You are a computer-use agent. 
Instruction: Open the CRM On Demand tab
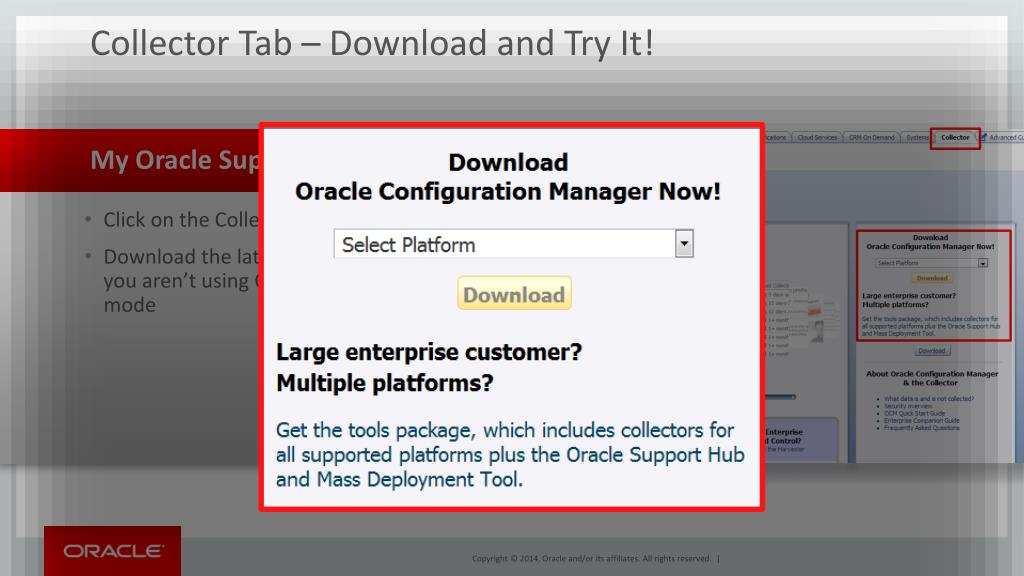871,137
